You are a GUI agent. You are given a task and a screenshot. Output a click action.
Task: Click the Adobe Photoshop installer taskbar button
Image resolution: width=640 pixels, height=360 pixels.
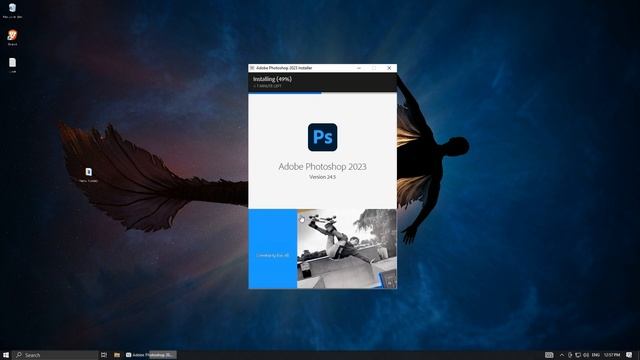coord(150,355)
